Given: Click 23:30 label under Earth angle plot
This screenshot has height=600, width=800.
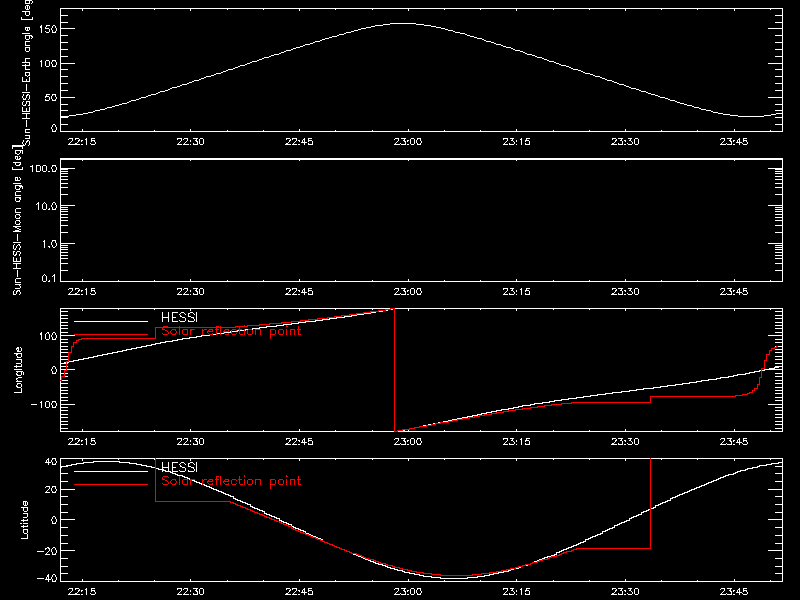Looking at the screenshot, I should click(x=625, y=141).
